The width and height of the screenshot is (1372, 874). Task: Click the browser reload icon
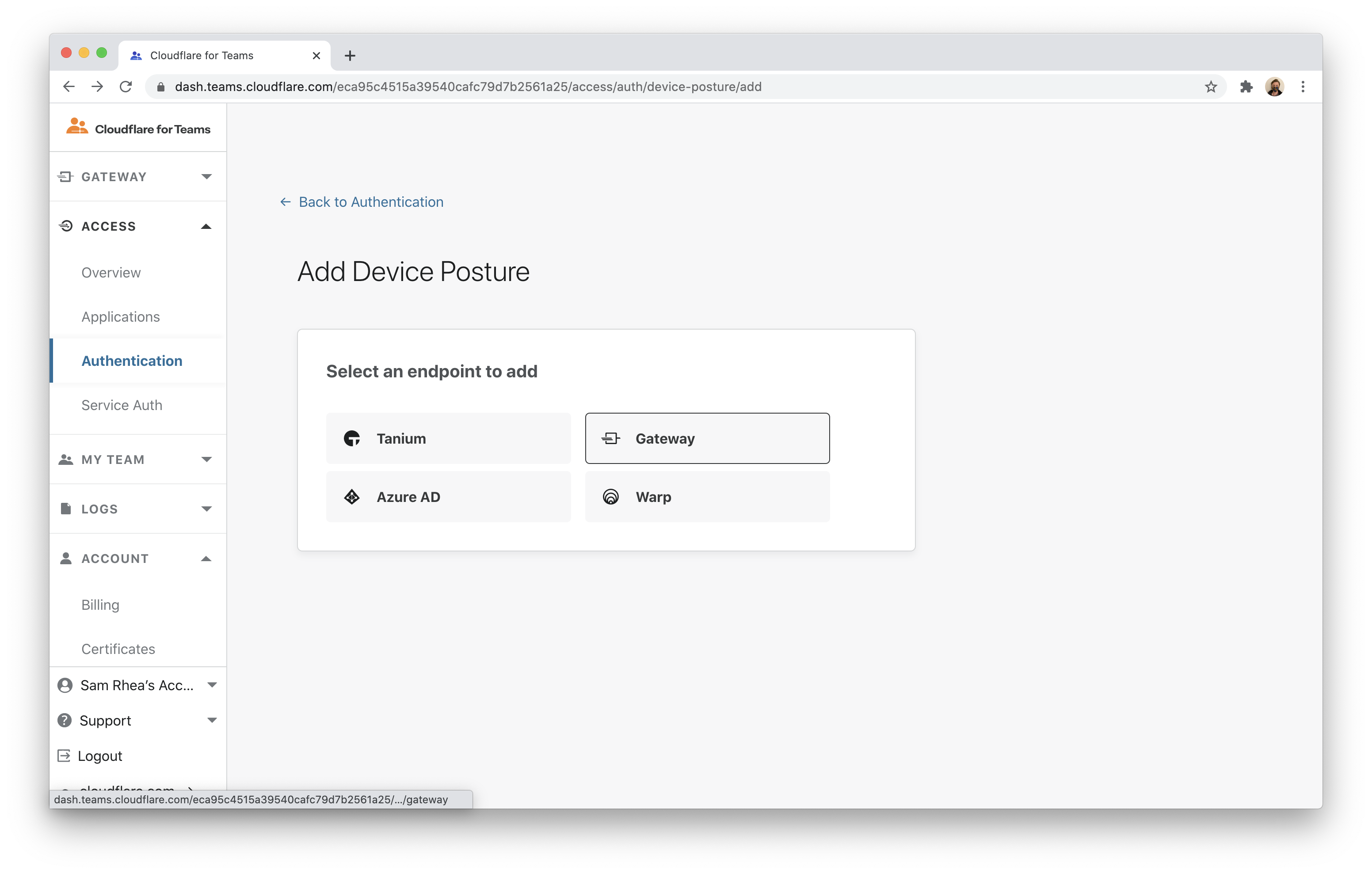point(126,87)
